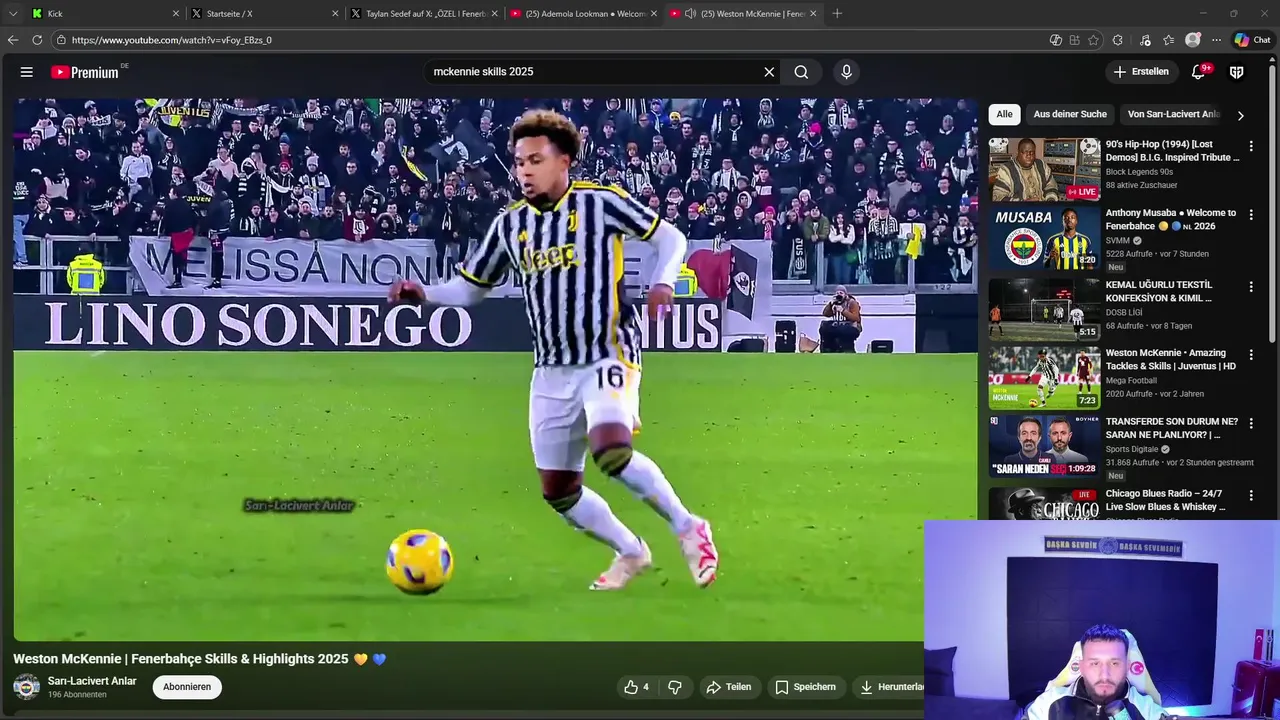The width and height of the screenshot is (1280, 720).
Task: Open browser profile avatar
Action: (1192, 40)
